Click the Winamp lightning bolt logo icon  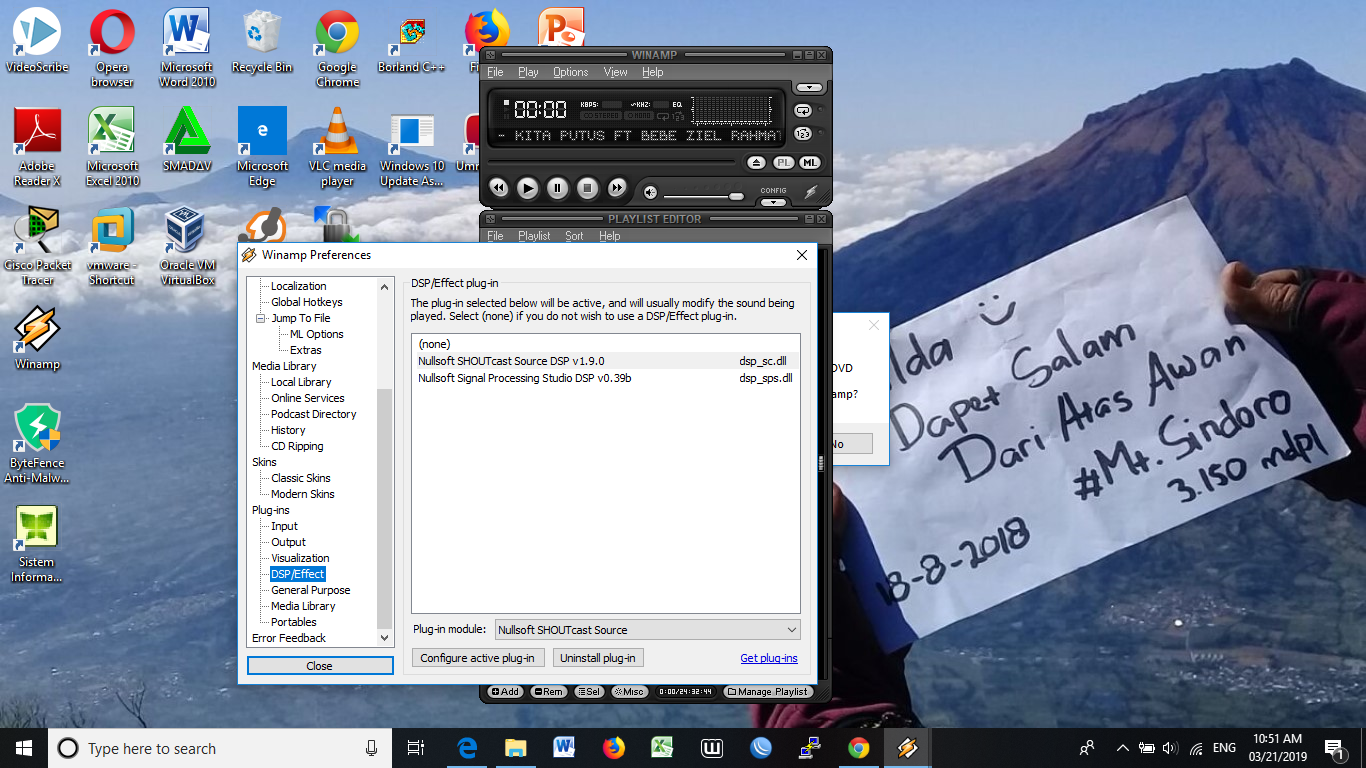[x=811, y=192]
